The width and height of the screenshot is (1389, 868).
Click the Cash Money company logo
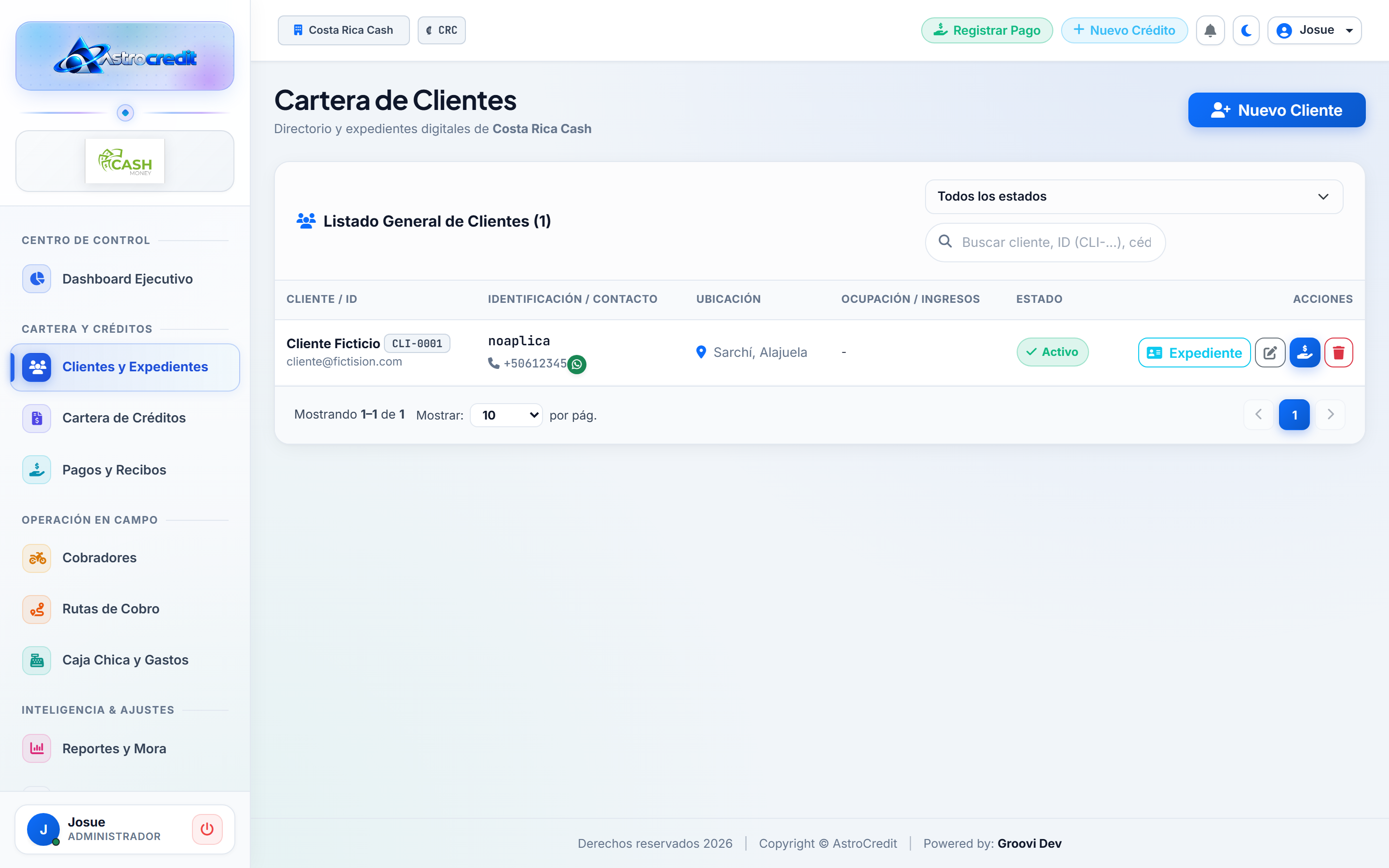click(x=124, y=161)
